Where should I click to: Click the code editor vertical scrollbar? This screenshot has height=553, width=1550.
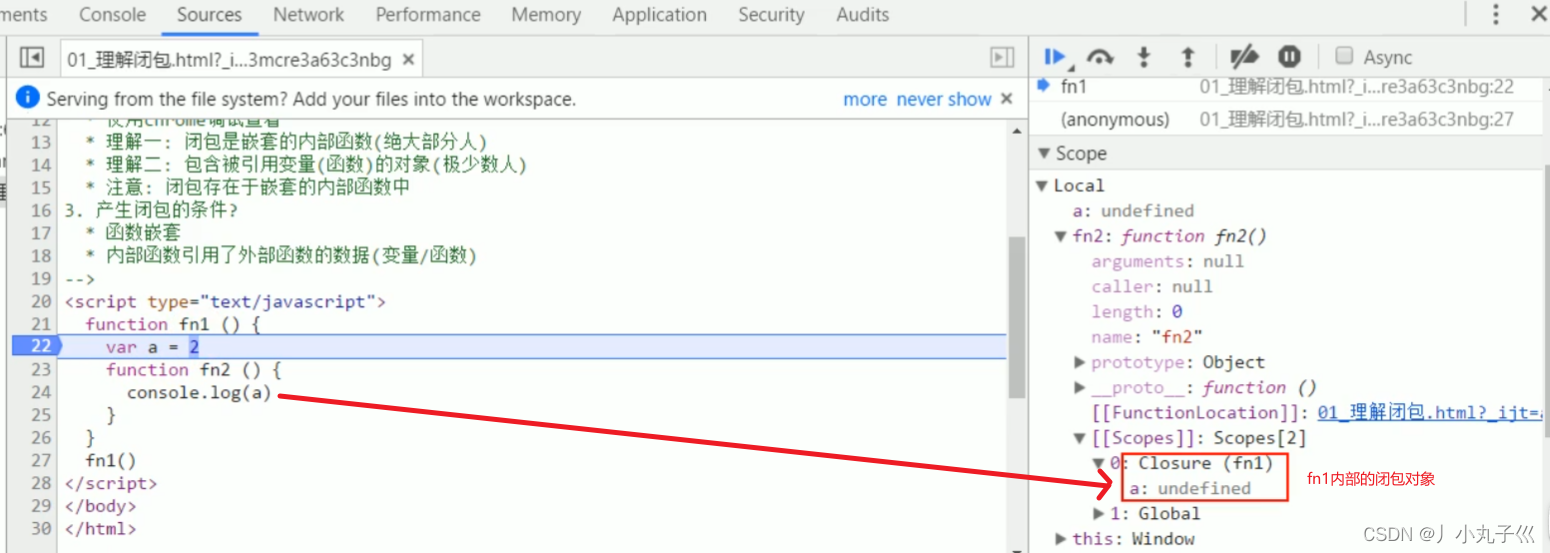coord(1016,316)
